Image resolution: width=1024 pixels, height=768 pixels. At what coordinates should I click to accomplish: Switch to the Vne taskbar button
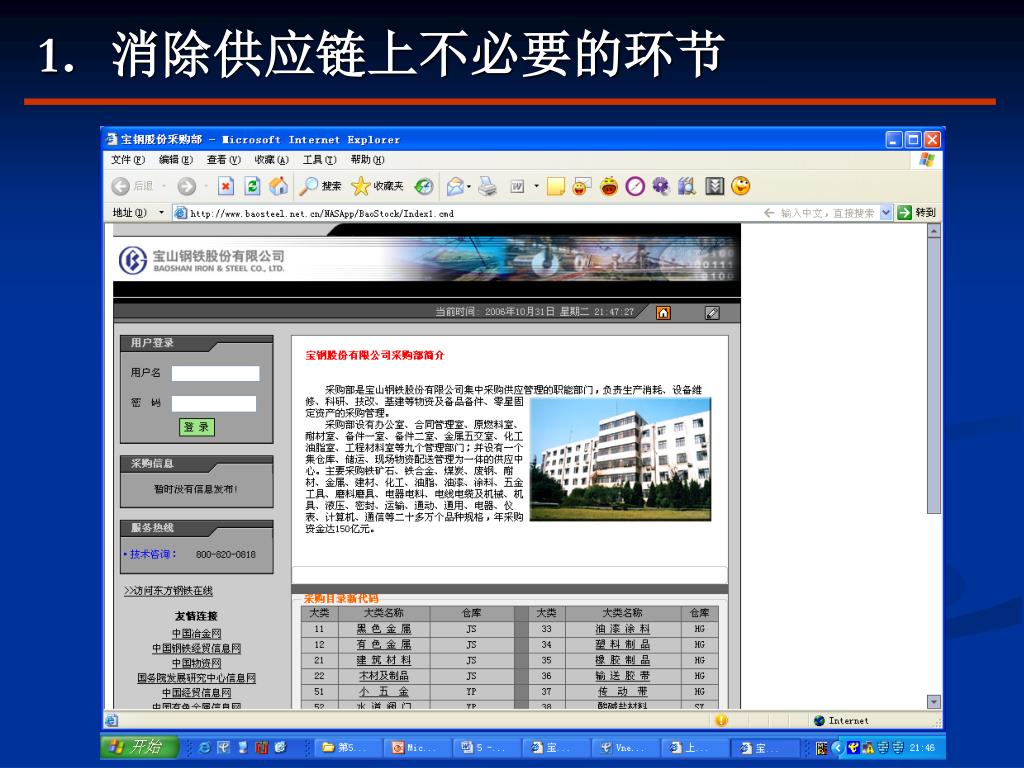(624, 748)
